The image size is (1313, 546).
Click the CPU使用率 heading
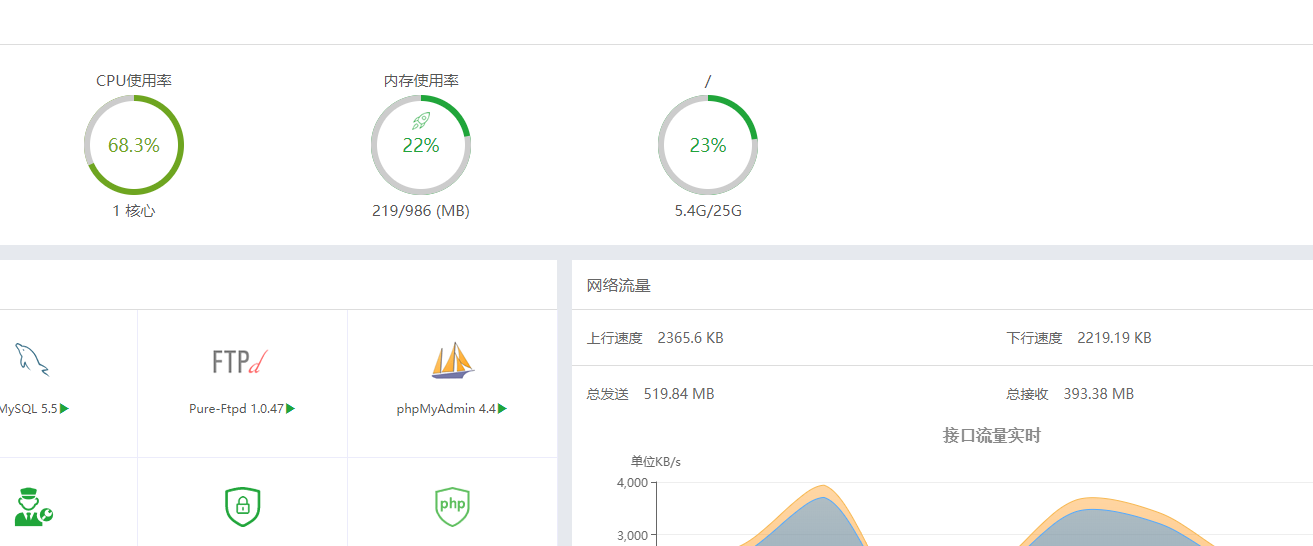pos(134,80)
